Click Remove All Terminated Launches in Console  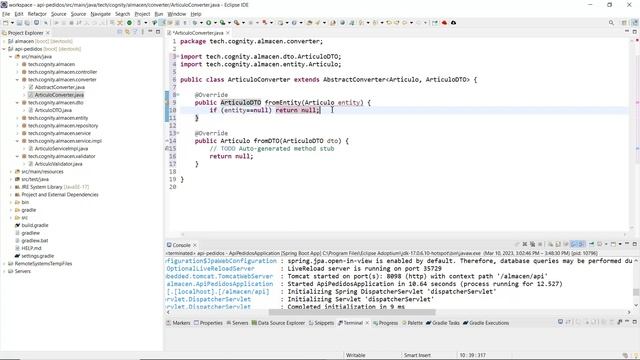[x=532, y=244]
